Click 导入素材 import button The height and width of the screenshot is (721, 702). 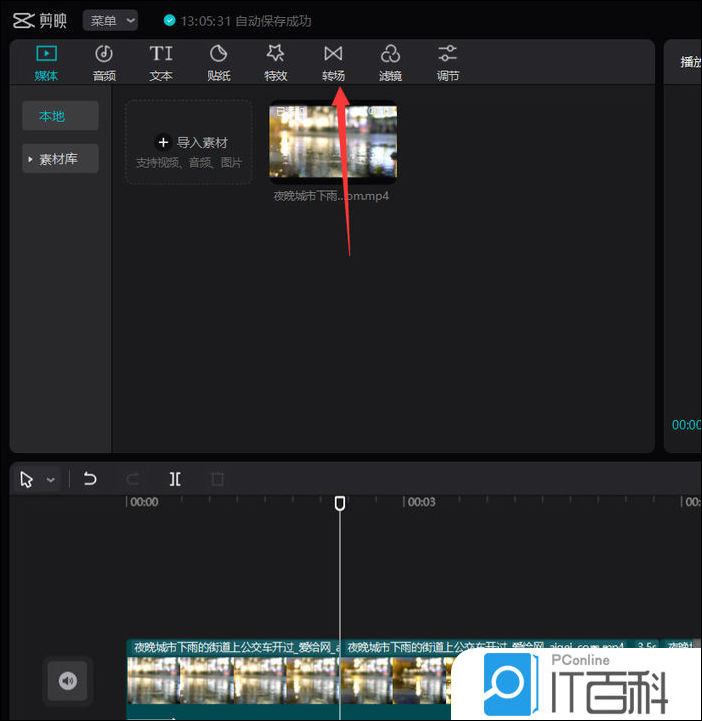189,143
